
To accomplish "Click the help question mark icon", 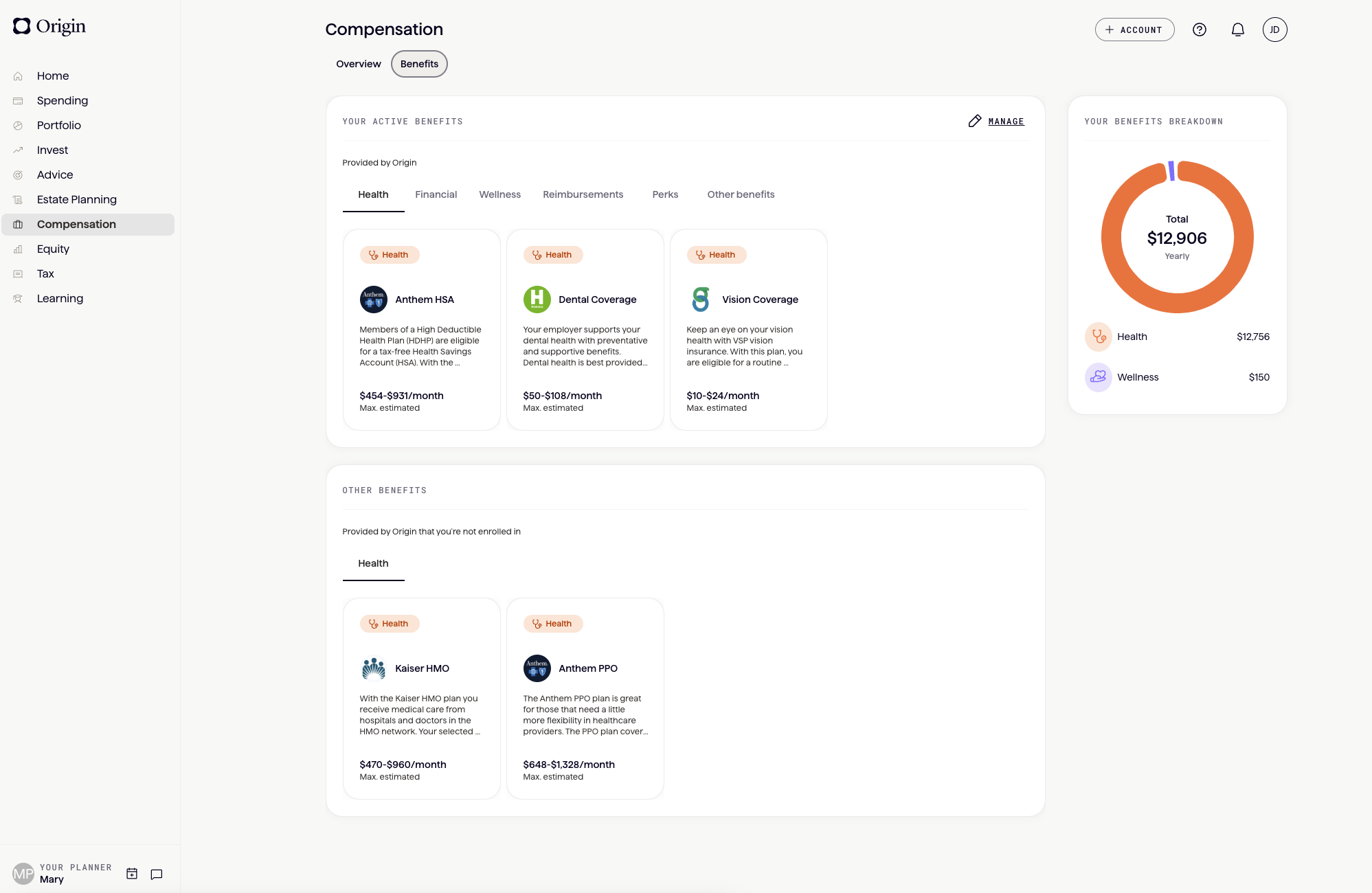I will click(1199, 30).
